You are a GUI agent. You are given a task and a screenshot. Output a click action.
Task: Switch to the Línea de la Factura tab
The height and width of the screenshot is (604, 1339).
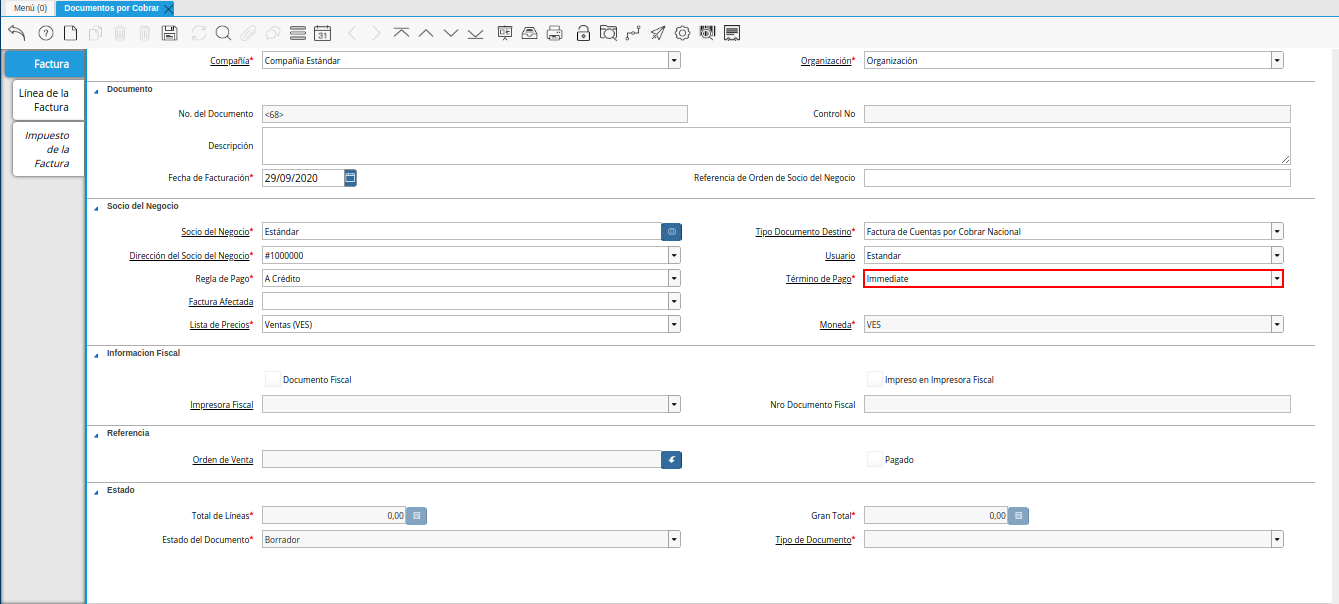(48, 100)
